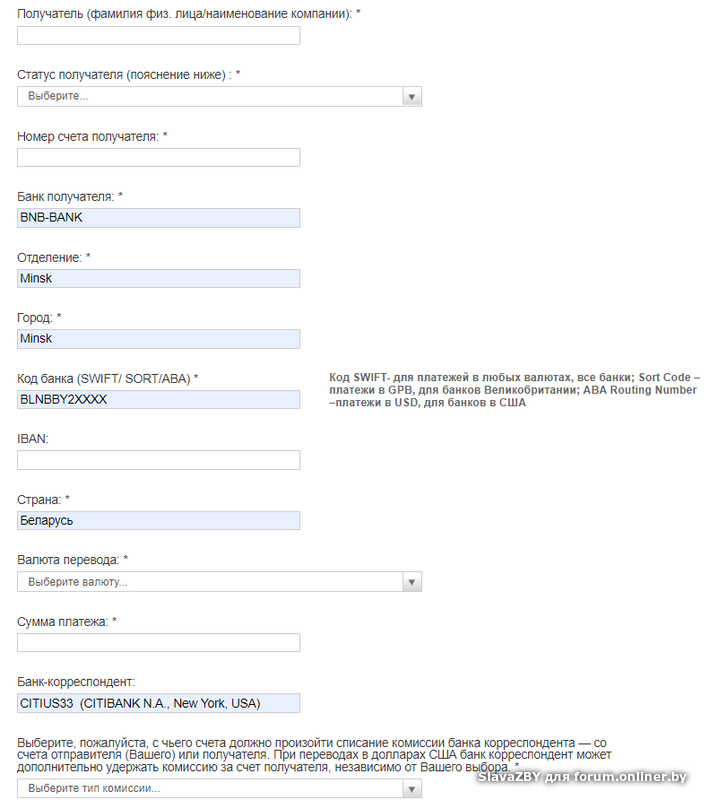The image size is (710, 800).
Task: Click the SWIFT code explanation hint text
Action: pyautogui.click(x=514, y=390)
